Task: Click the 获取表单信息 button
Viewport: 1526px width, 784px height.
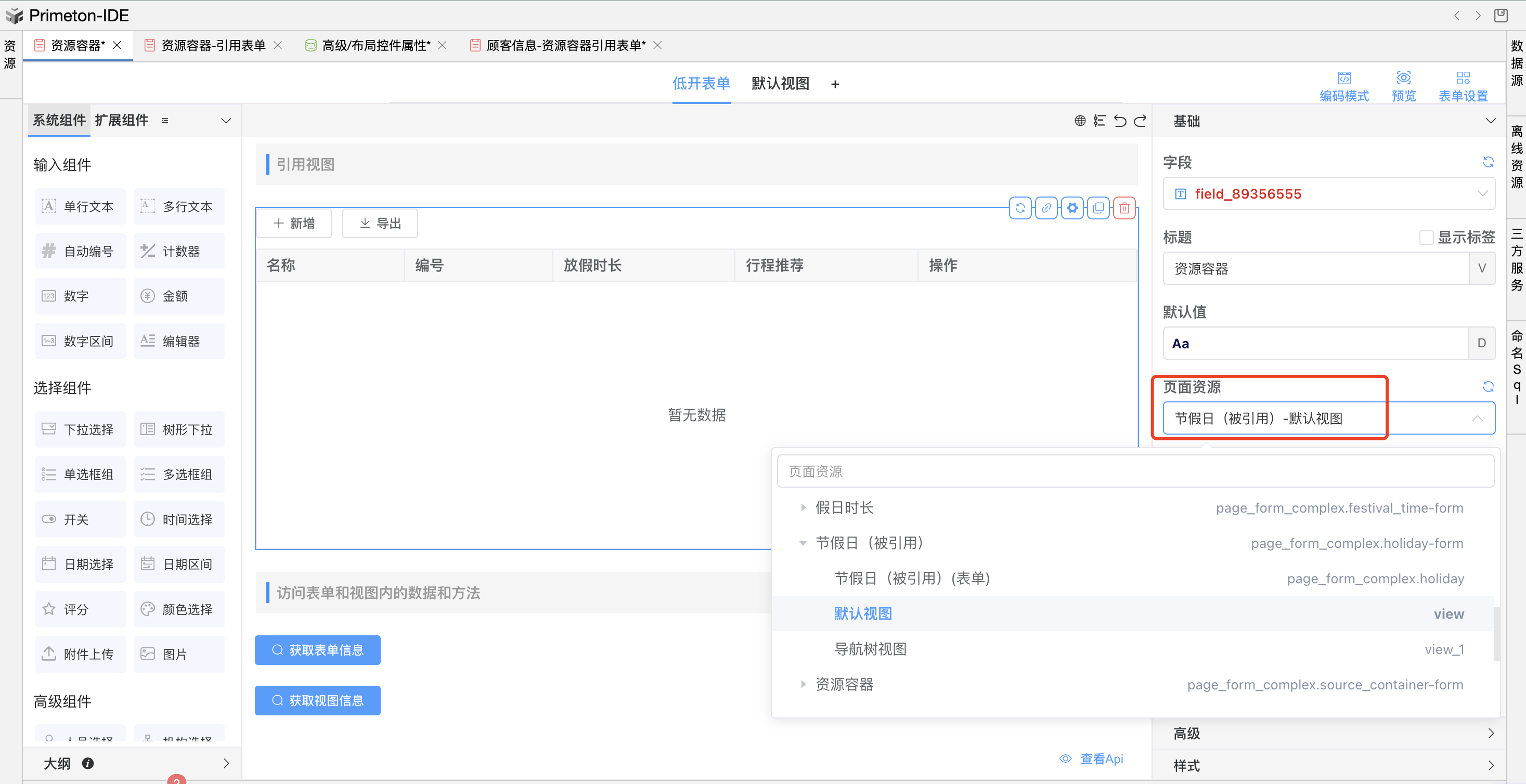Action: pyautogui.click(x=317, y=649)
